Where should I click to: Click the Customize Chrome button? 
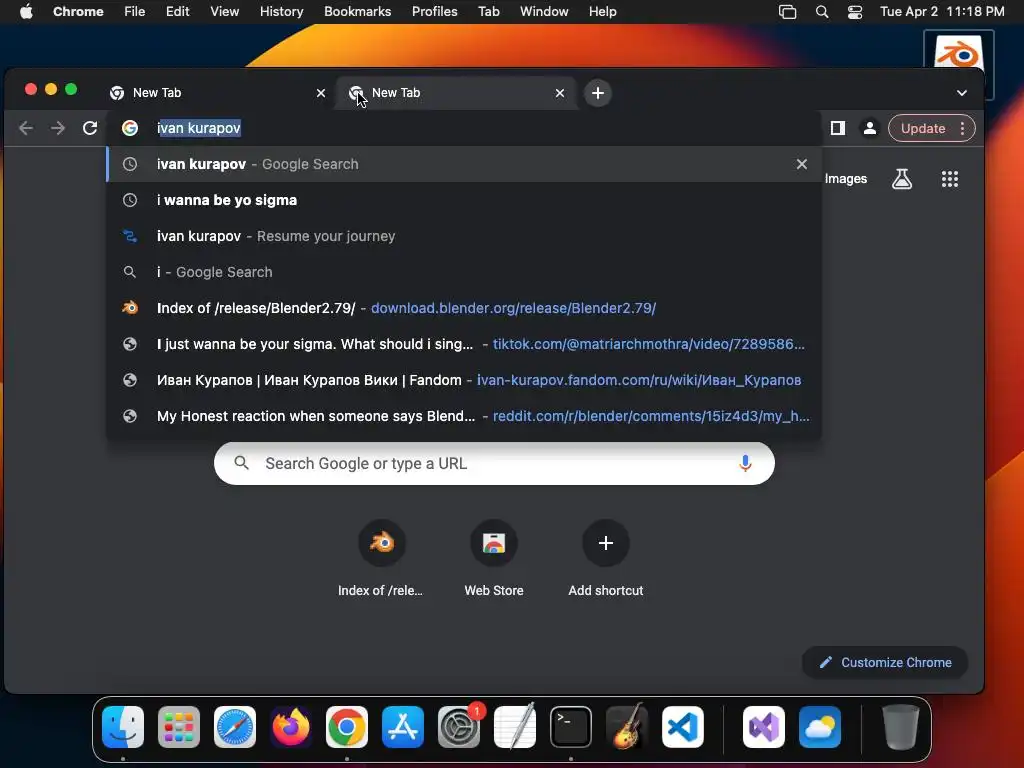885,662
